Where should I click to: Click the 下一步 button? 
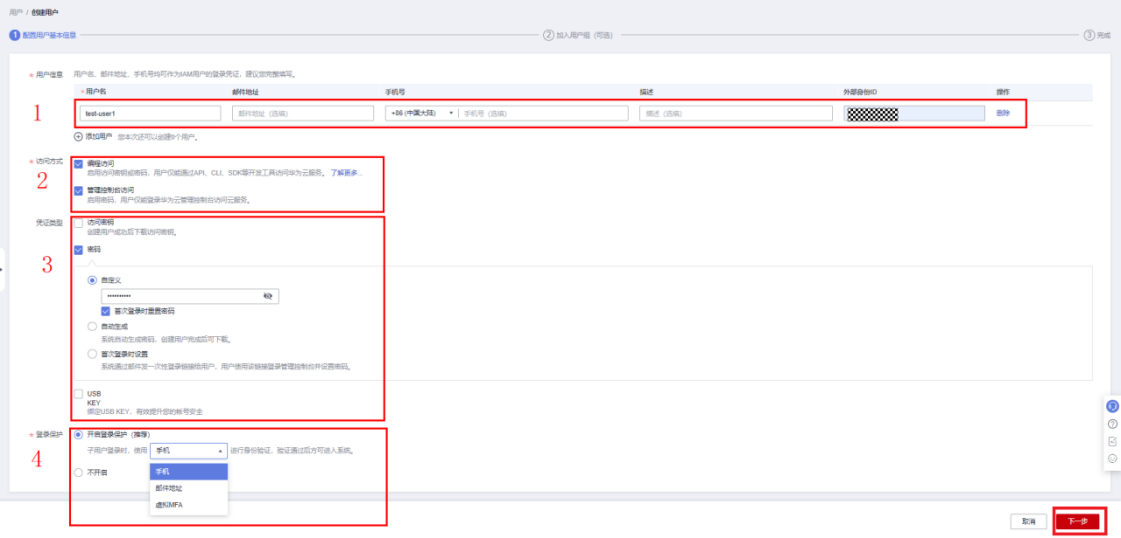(1079, 522)
